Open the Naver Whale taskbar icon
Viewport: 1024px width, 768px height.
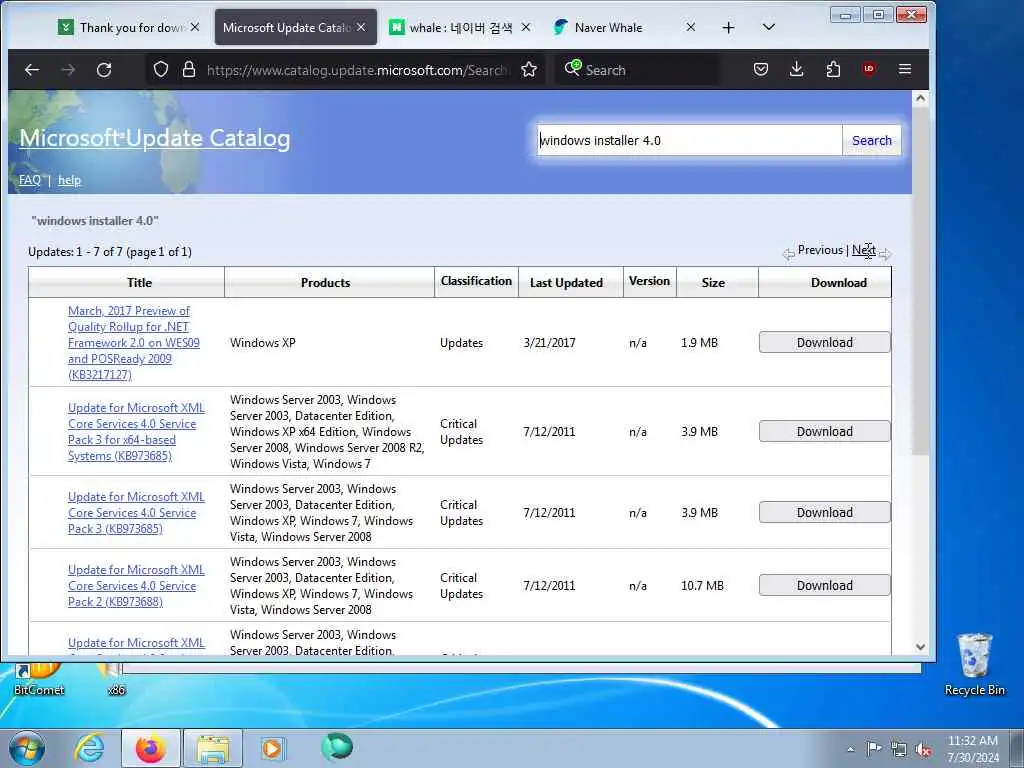click(x=337, y=747)
